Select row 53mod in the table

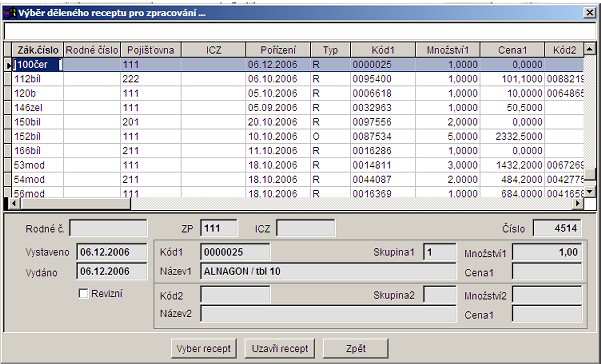coord(297,165)
